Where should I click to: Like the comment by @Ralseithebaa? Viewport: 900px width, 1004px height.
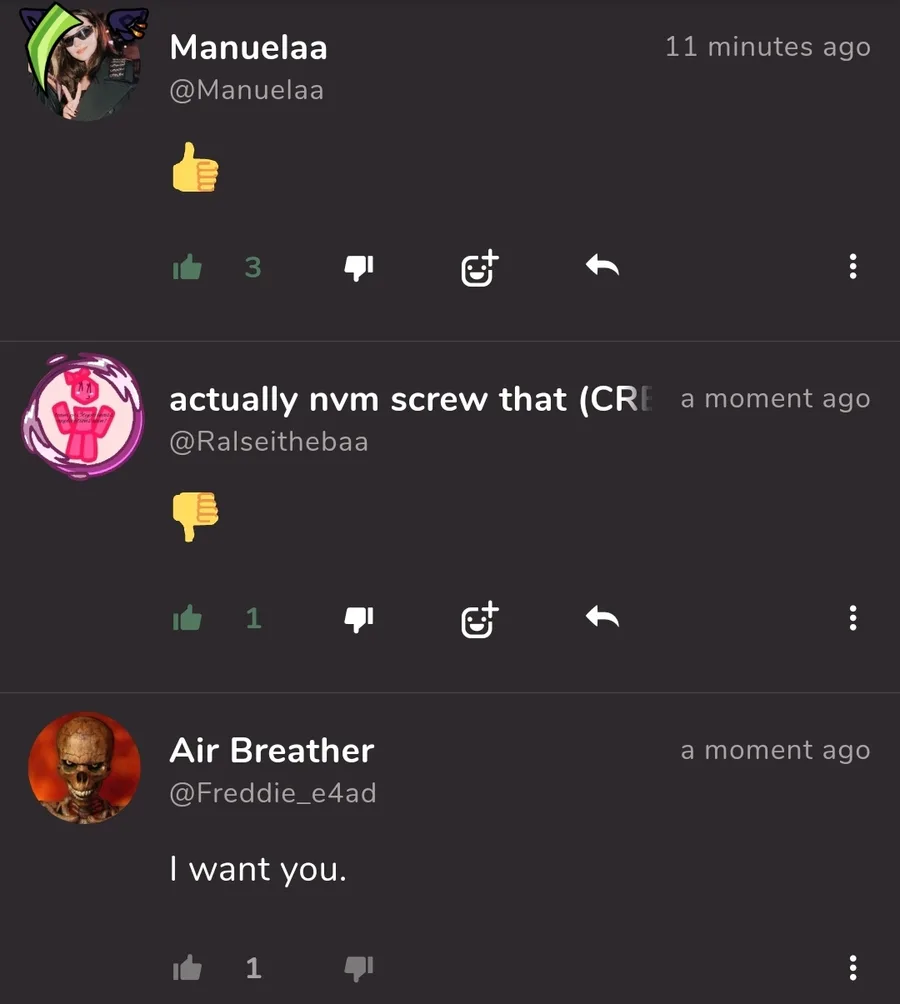(188, 618)
